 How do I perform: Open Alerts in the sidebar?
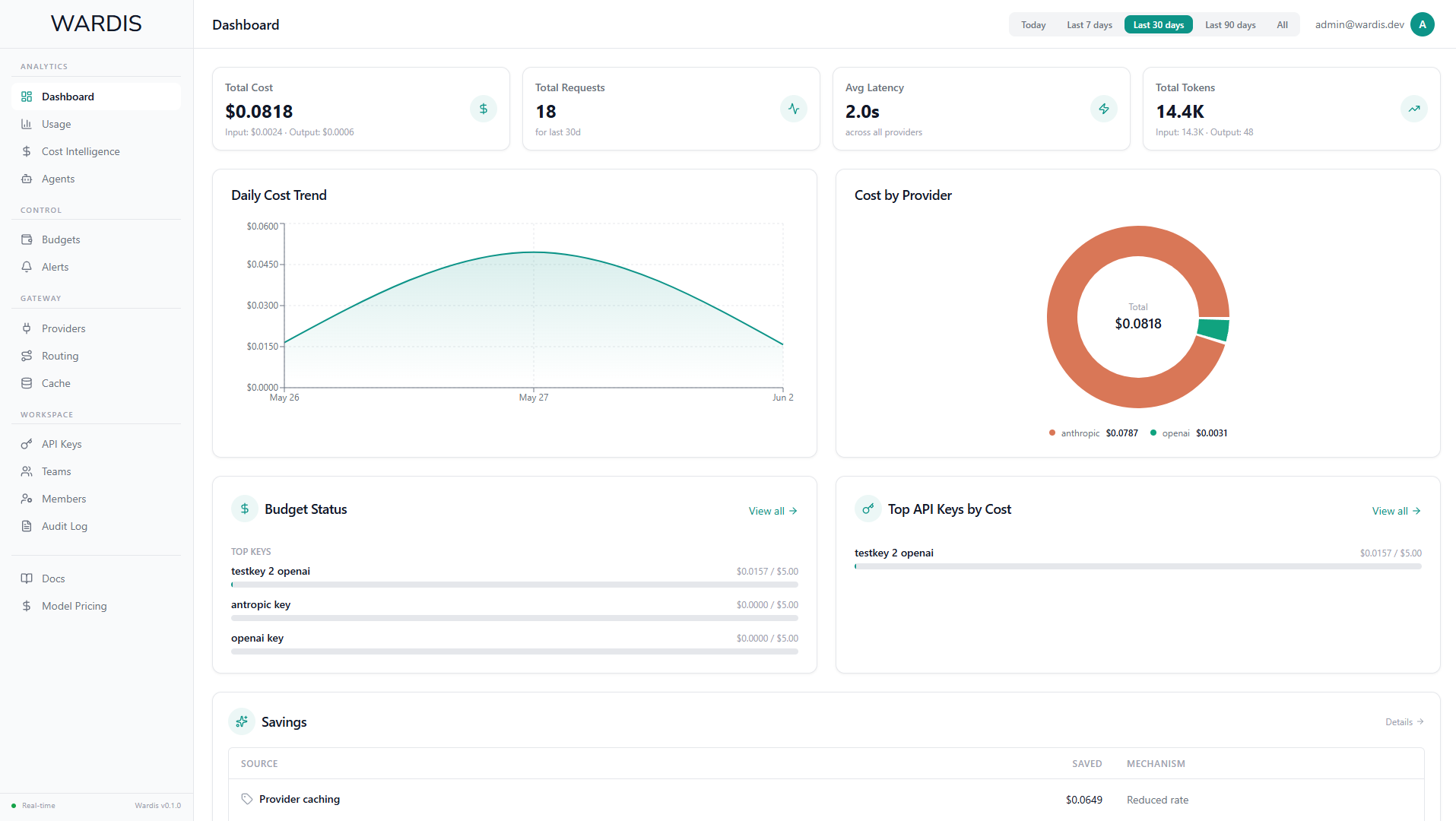(97, 267)
